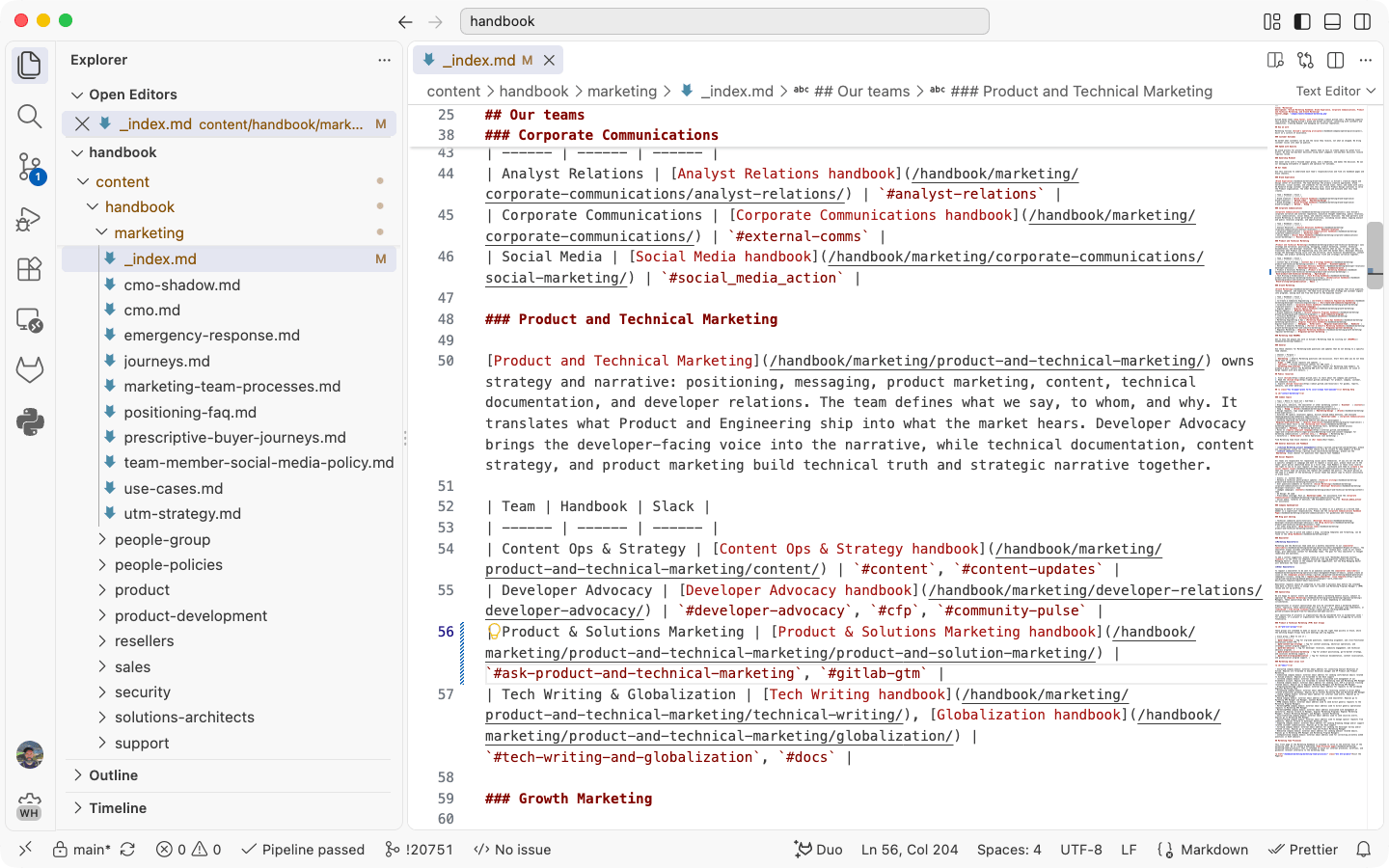Click the remote window icon in status bar

[x=25, y=850]
